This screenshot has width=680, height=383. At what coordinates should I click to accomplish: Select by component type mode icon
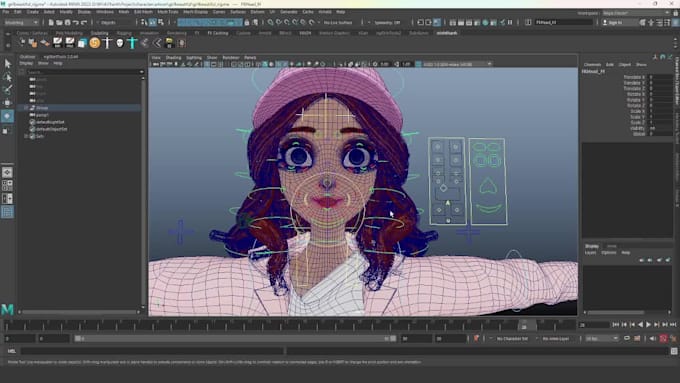pos(161,22)
